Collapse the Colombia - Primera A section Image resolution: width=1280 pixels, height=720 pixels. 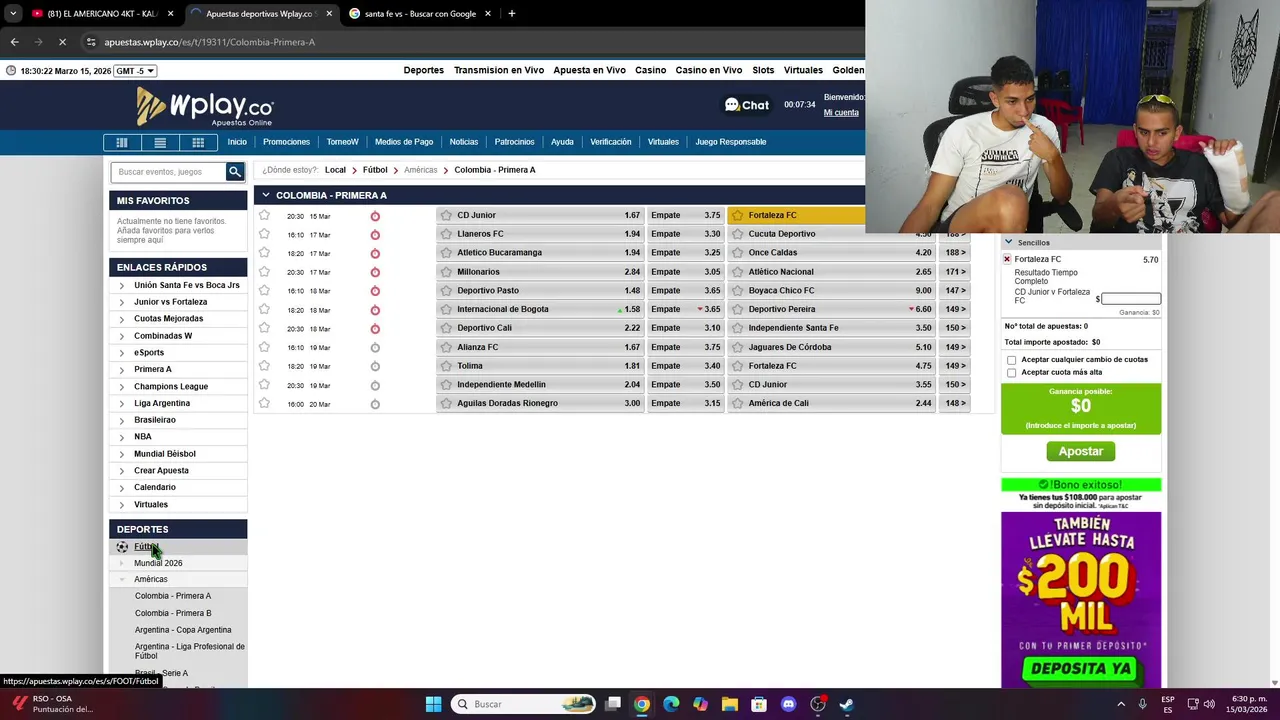click(265, 195)
